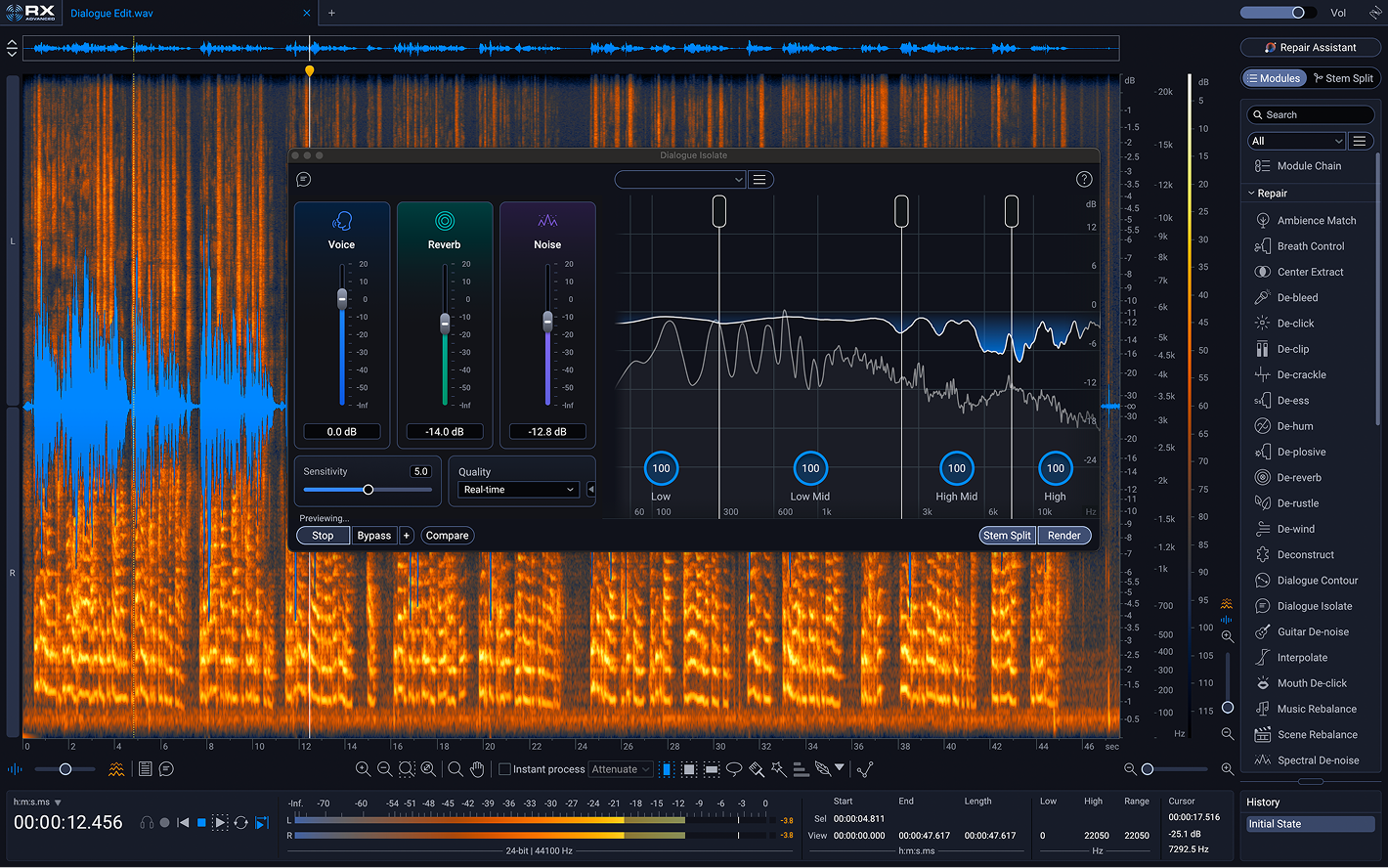Open the Quality Real-time dropdown

coord(520,490)
